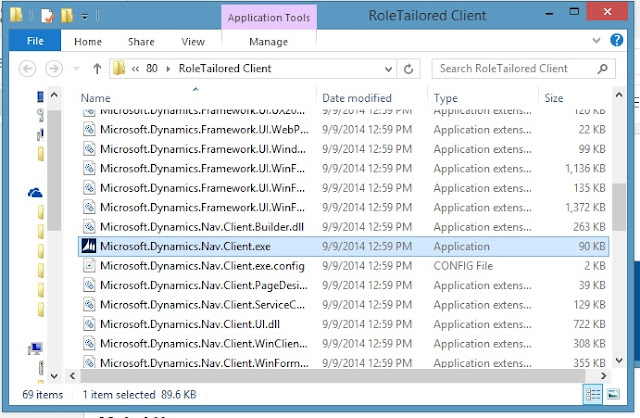Select Microsoft.Dynamics.Nav.Client.Builder.dll
This screenshot has width=640, height=418.
click(x=343, y=227)
